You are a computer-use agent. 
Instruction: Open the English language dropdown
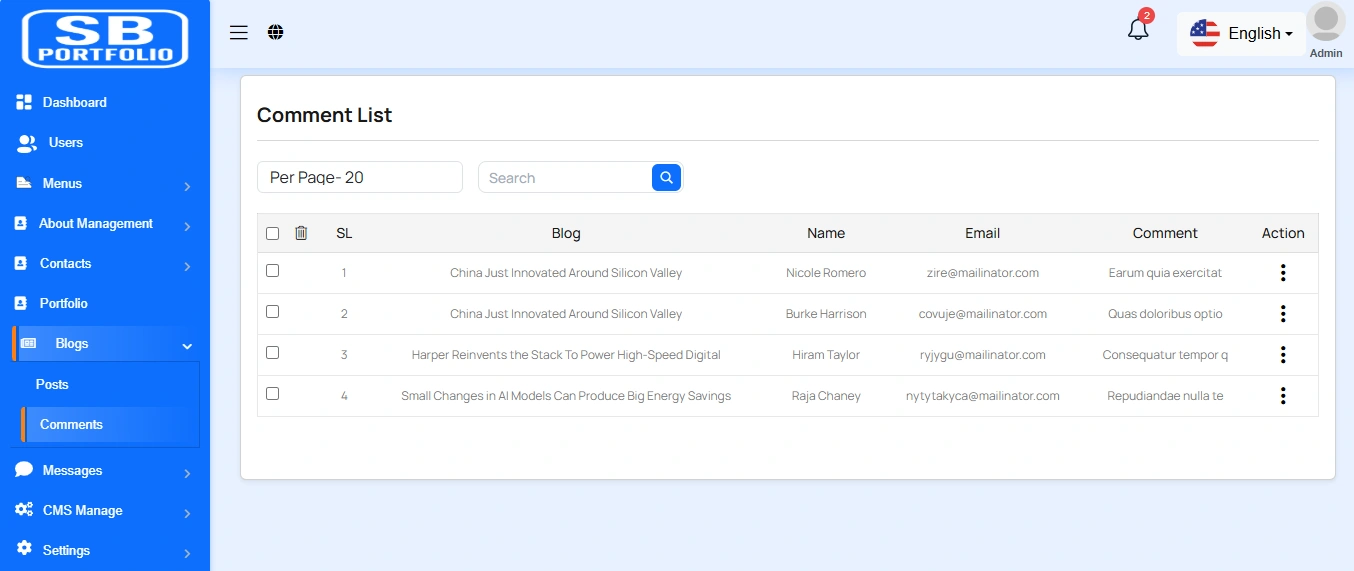(x=1241, y=34)
